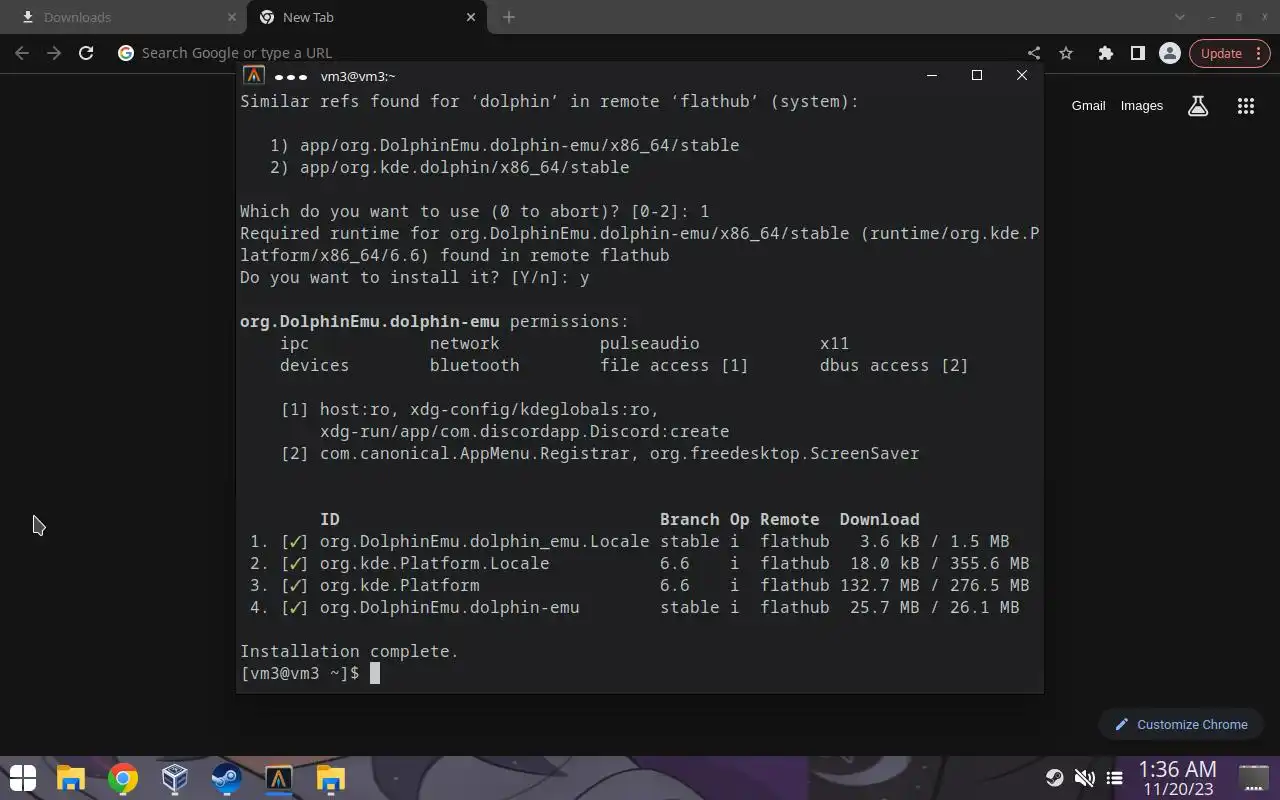Viewport: 1280px width, 800px height.
Task: Click Chrome's forward arrow
Action: click(x=54, y=53)
